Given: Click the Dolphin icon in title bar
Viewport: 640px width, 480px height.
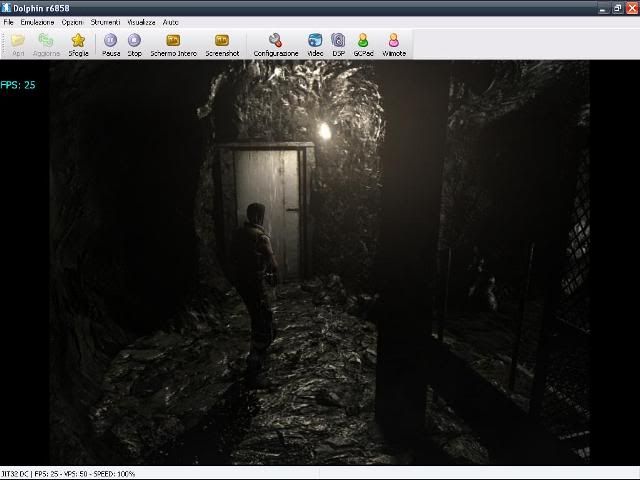Looking at the screenshot, I should (x=7, y=7).
